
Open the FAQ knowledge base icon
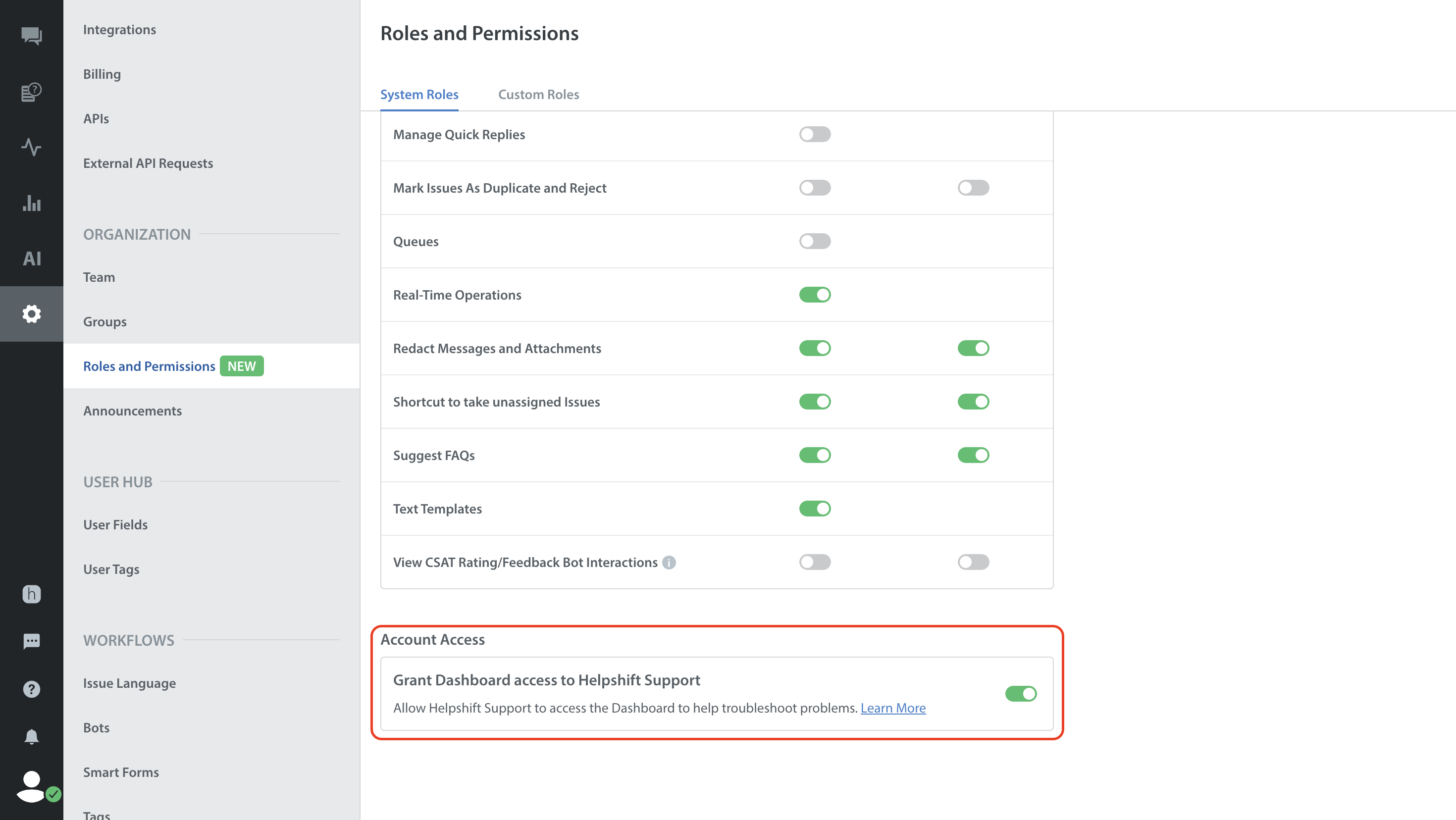[x=32, y=92]
